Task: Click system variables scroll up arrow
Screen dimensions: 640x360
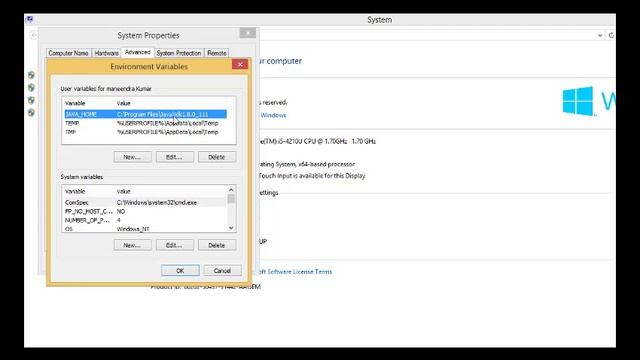Action: pyautogui.click(x=231, y=190)
